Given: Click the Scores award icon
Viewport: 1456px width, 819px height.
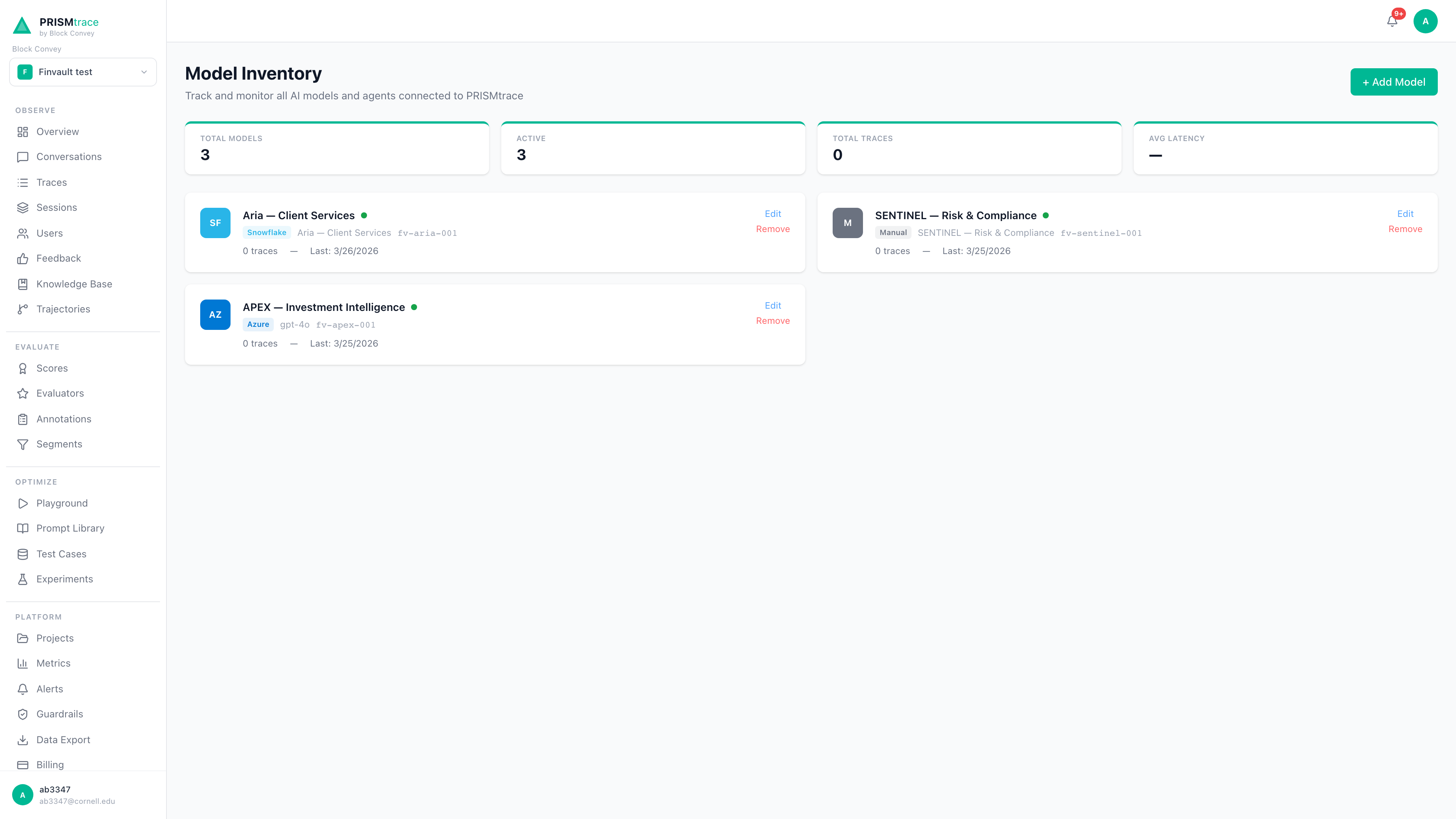Looking at the screenshot, I should point(23,369).
